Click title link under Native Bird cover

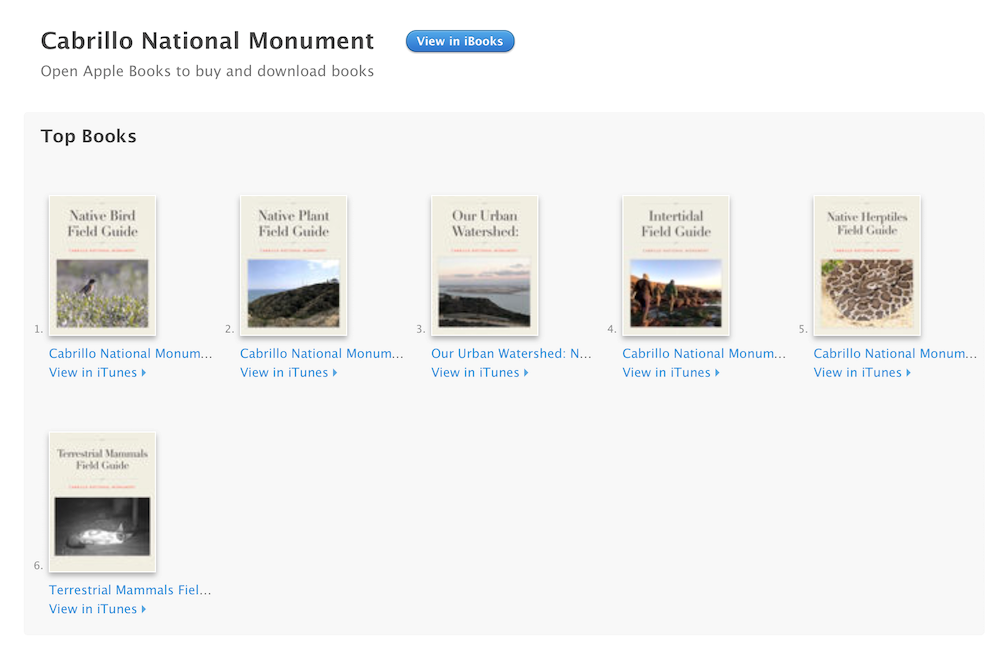click(130, 353)
